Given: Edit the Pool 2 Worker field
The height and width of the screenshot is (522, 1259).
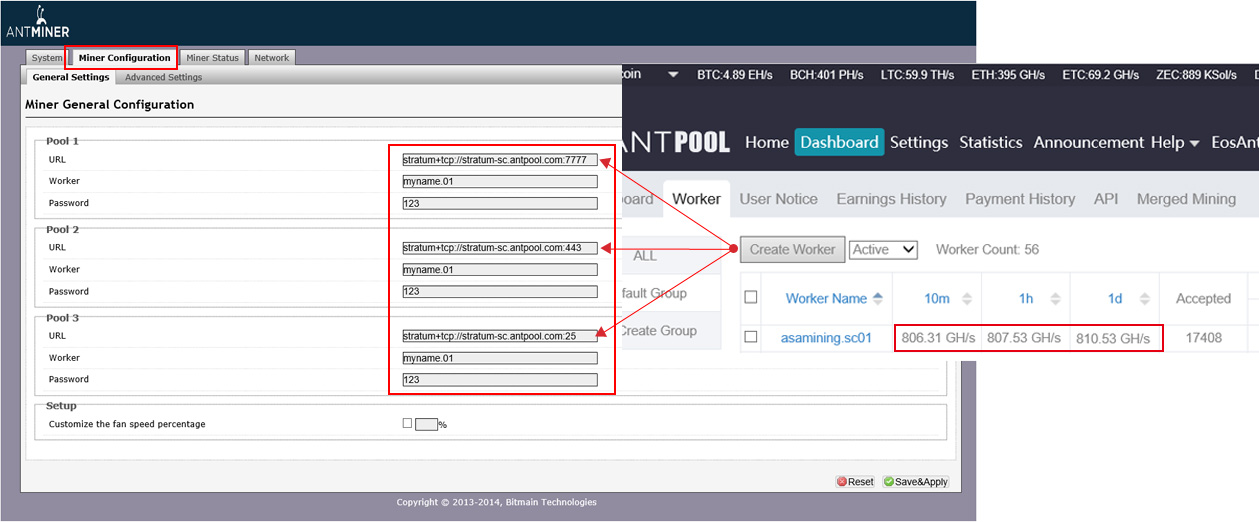Looking at the screenshot, I should pyautogui.click(x=500, y=270).
